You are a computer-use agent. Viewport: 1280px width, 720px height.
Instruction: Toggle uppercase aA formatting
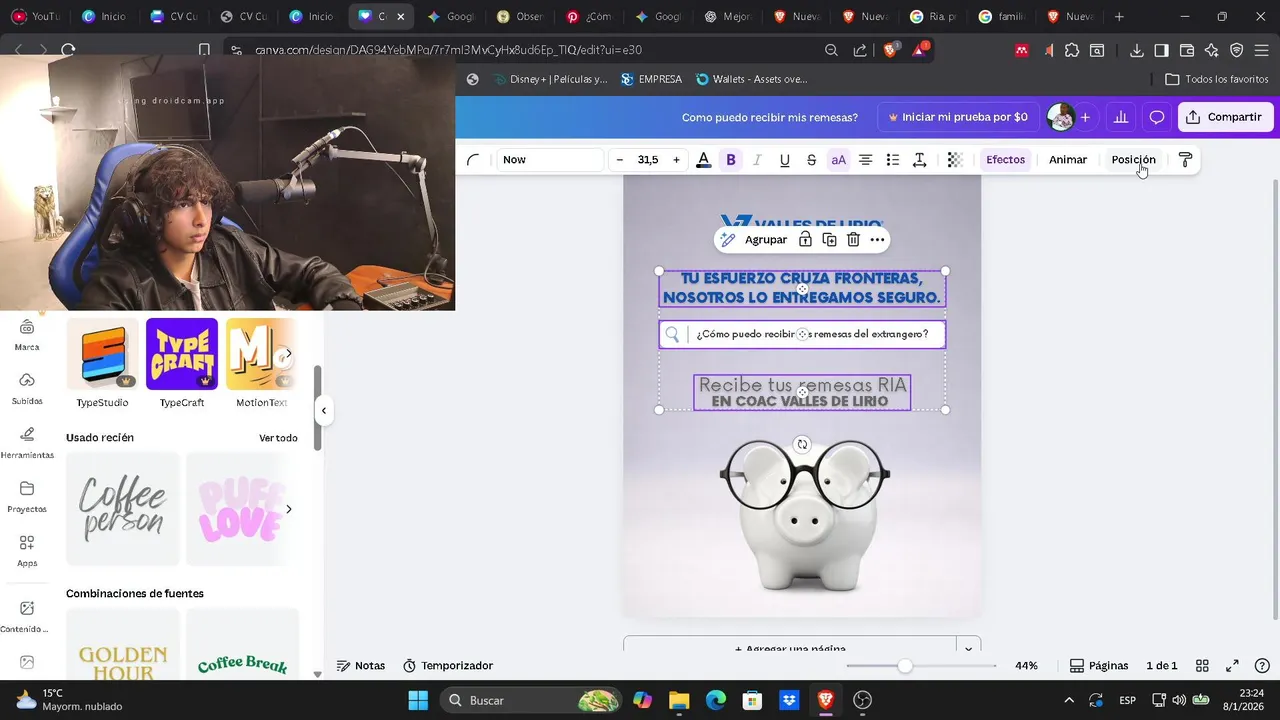pyautogui.click(x=838, y=160)
